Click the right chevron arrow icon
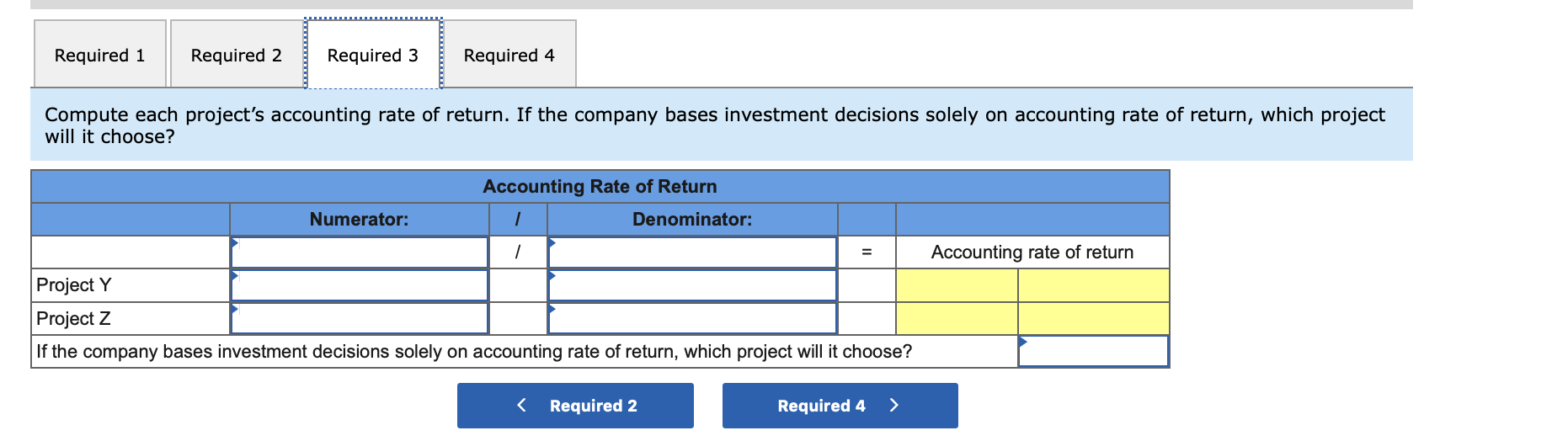 (x=893, y=406)
